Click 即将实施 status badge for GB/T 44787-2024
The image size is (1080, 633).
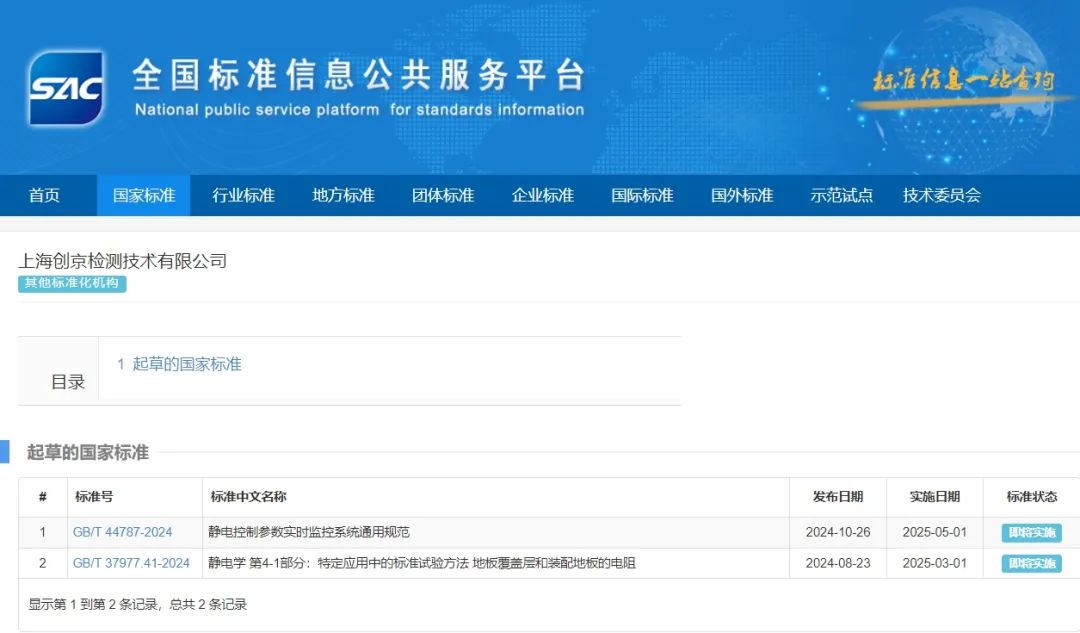pyautogui.click(x=1031, y=533)
